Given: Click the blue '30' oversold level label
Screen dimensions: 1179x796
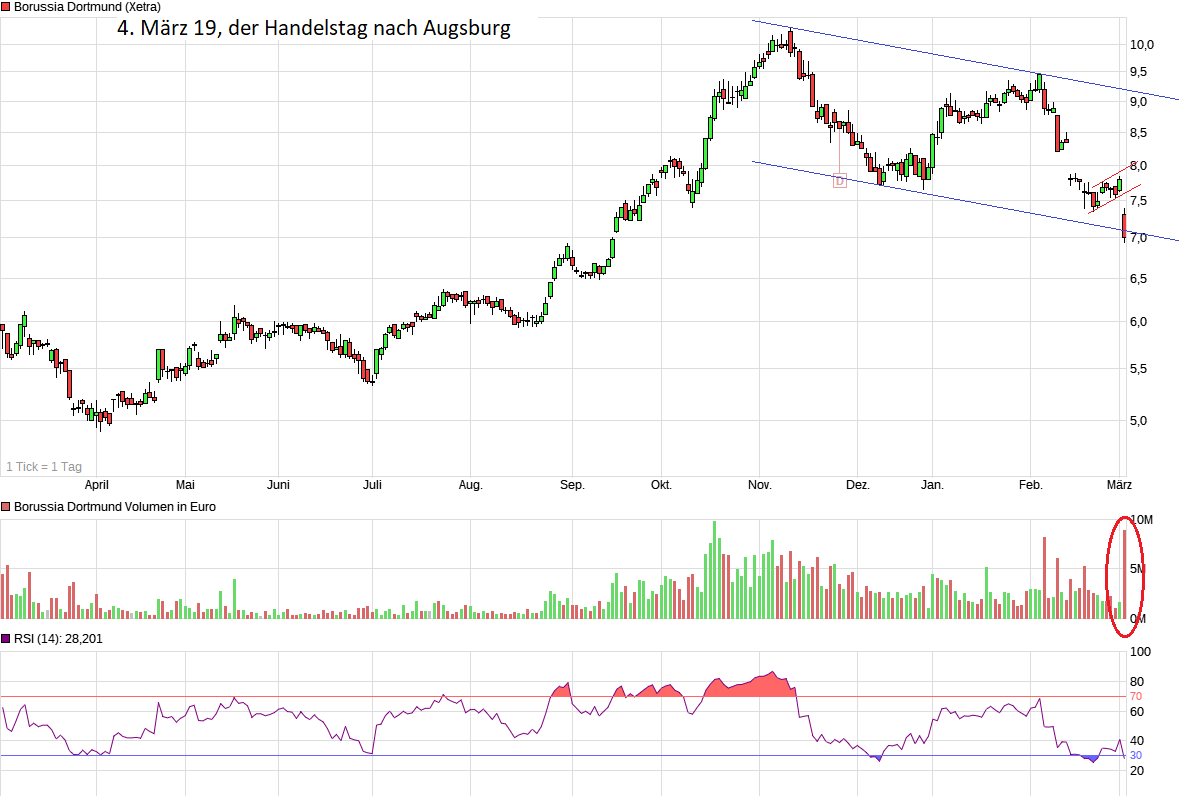Looking at the screenshot, I should pyautogui.click(x=1136, y=755).
